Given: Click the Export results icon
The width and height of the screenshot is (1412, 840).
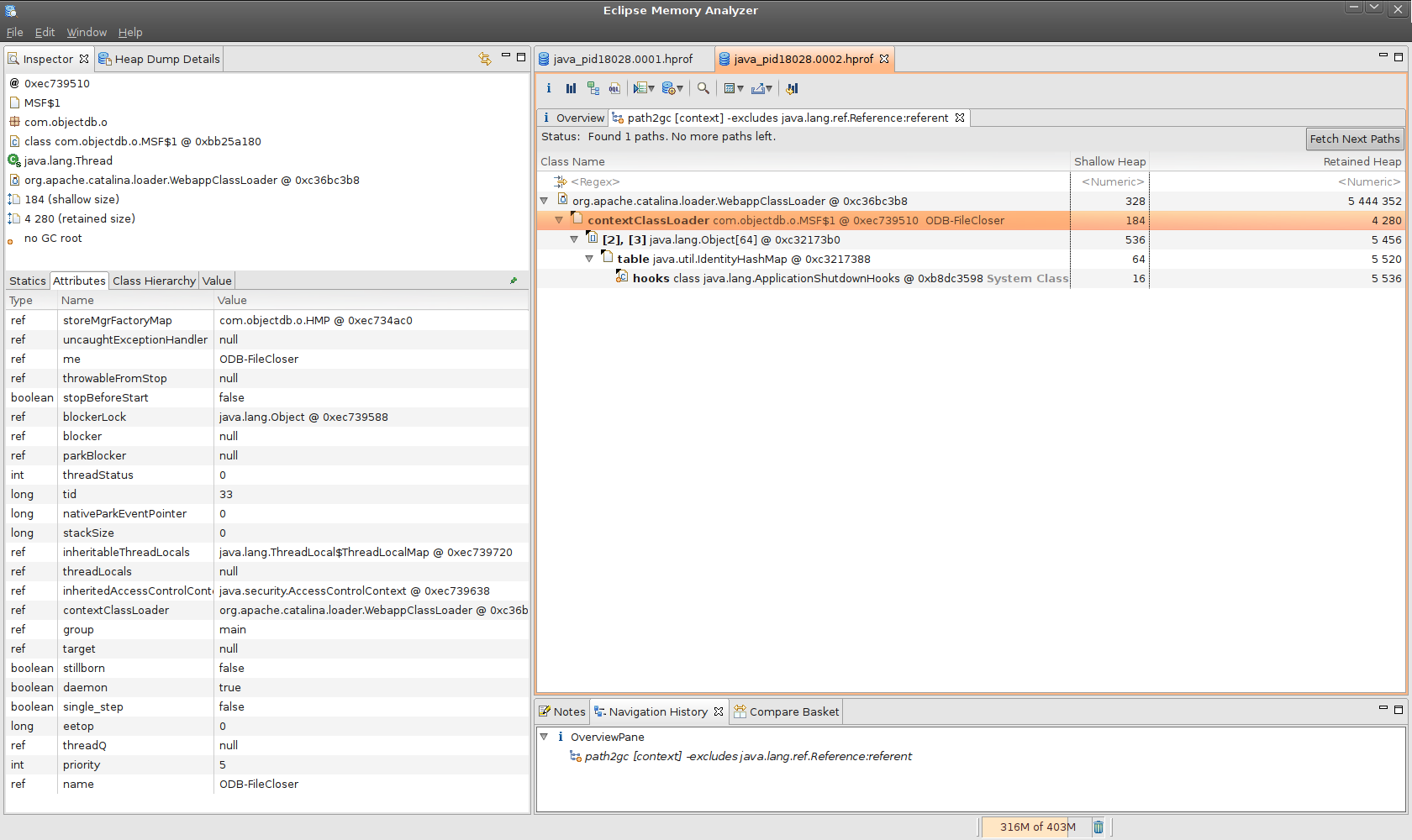Looking at the screenshot, I should tap(758, 88).
